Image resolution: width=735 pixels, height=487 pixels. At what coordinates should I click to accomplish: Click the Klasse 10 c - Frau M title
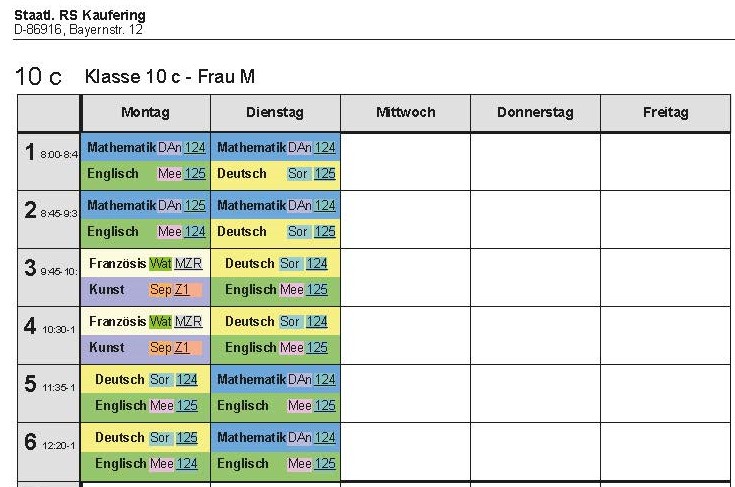pos(170,76)
